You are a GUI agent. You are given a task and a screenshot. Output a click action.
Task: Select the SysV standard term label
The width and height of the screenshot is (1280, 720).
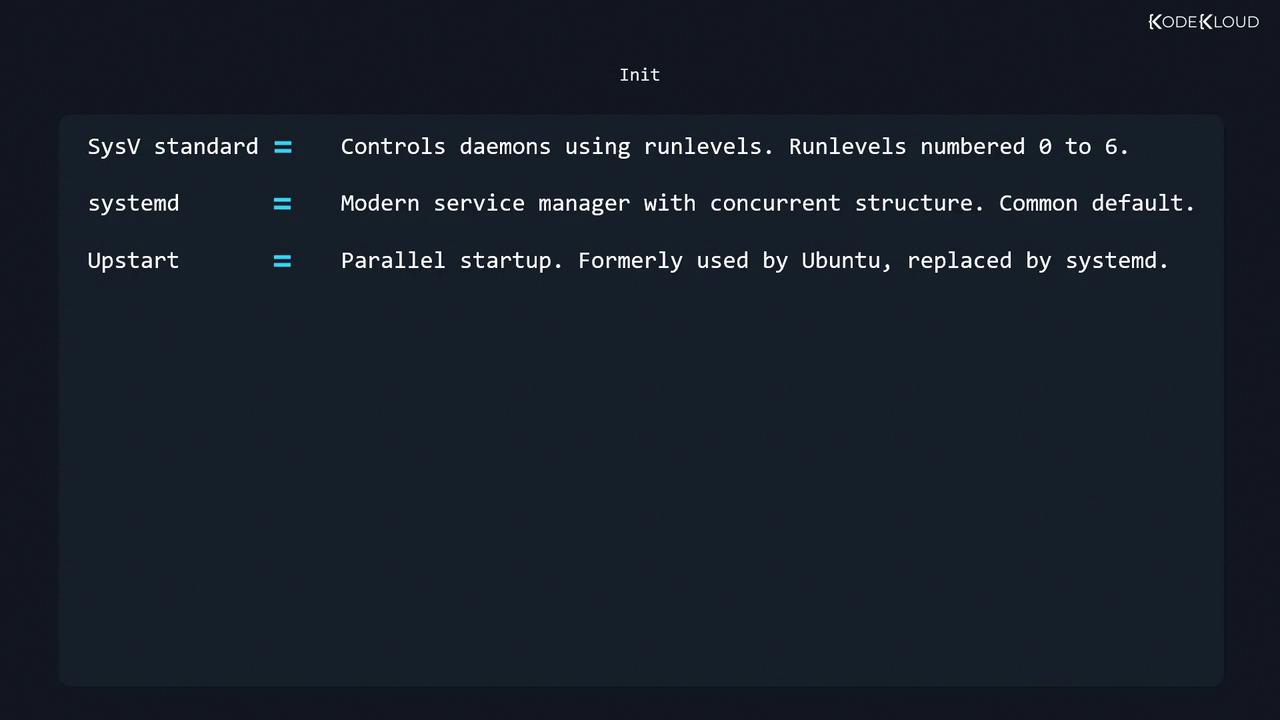pos(173,147)
